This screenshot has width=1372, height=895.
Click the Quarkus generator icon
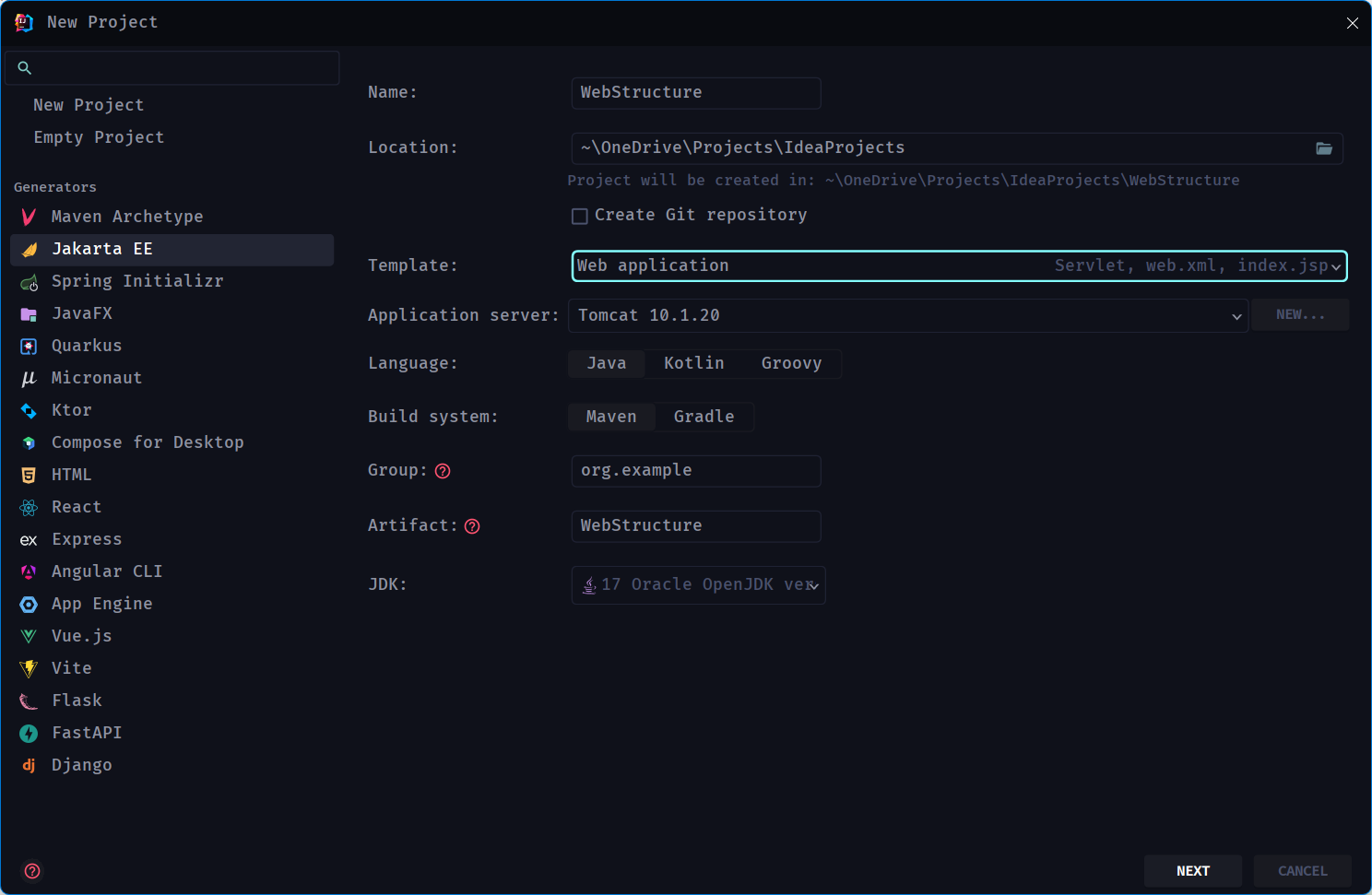point(29,347)
